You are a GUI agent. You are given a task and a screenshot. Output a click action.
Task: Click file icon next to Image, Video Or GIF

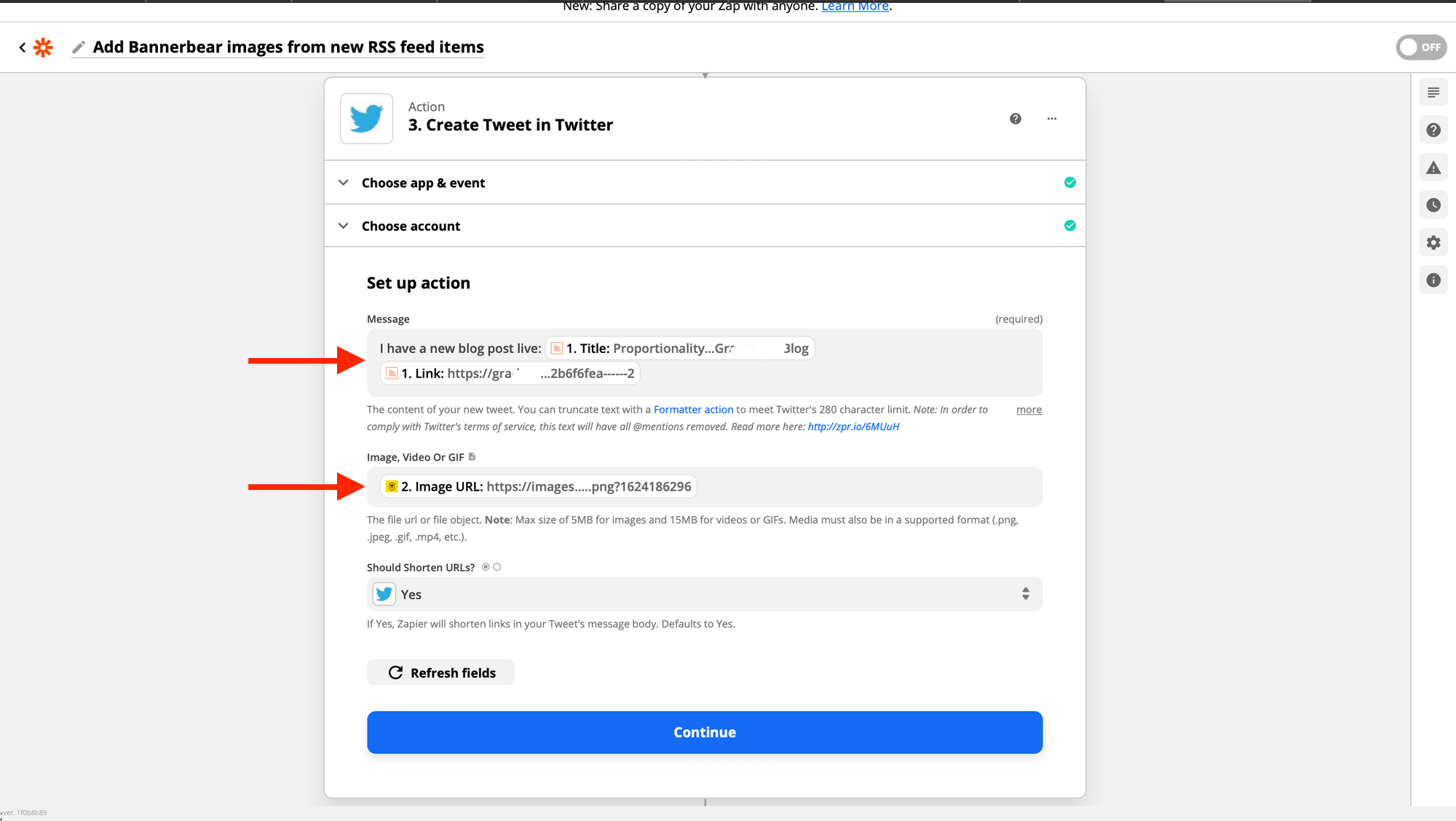click(x=472, y=457)
